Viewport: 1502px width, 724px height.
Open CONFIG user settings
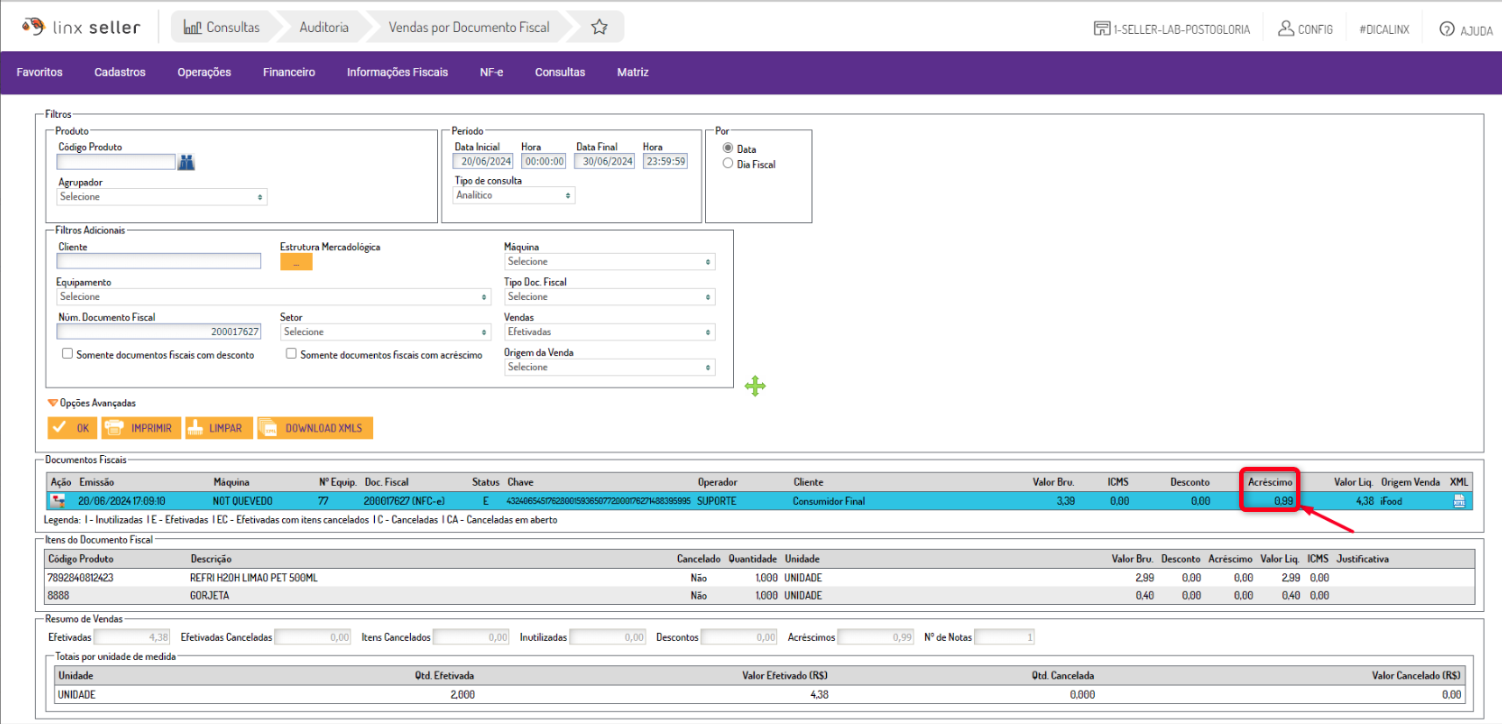tap(1305, 29)
